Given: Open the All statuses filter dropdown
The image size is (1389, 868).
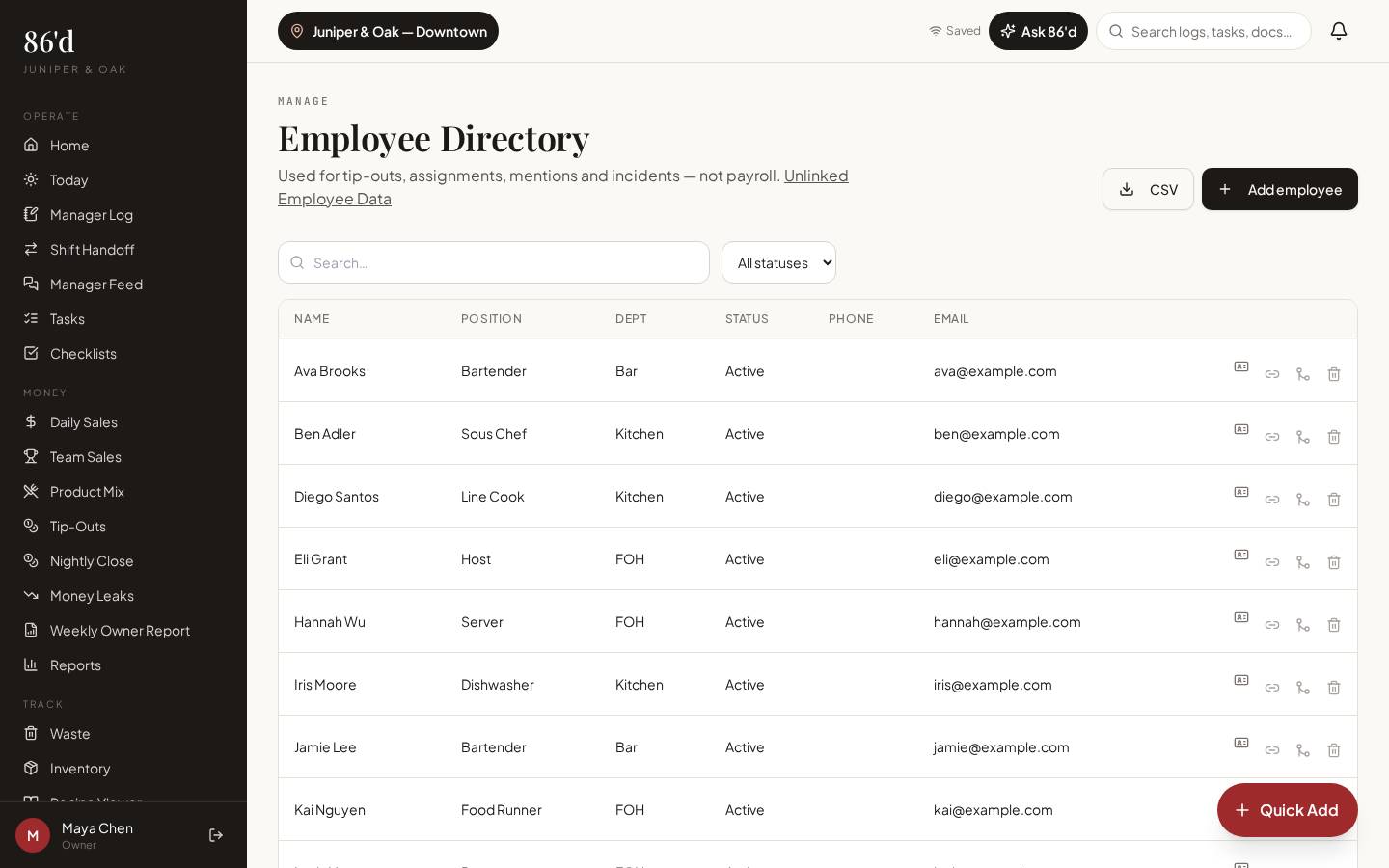Looking at the screenshot, I should tap(778, 262).
